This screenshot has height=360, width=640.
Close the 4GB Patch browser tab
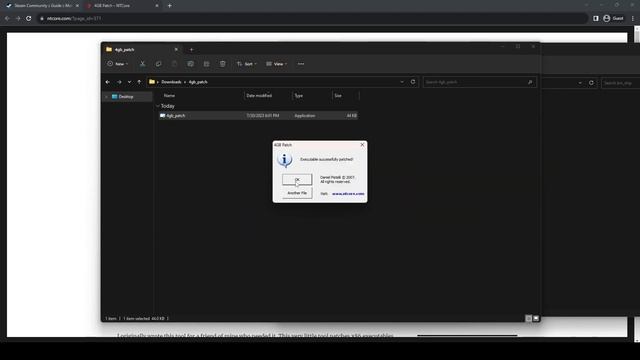[157, 6]
